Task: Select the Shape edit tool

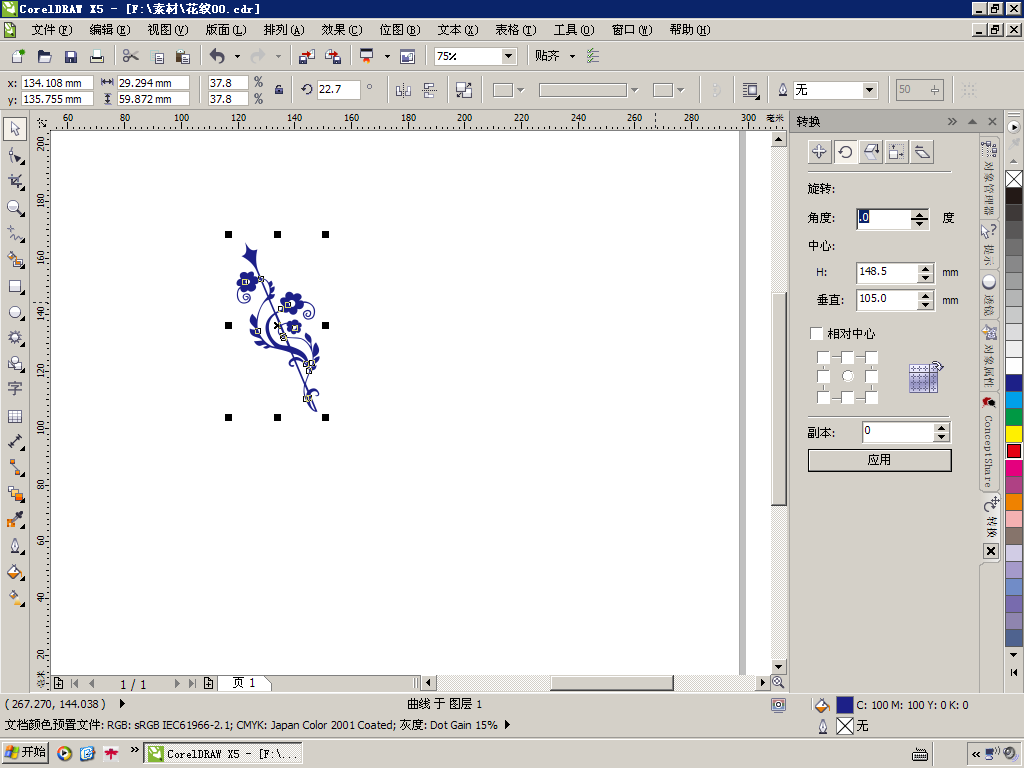Action: pos(15,155)
